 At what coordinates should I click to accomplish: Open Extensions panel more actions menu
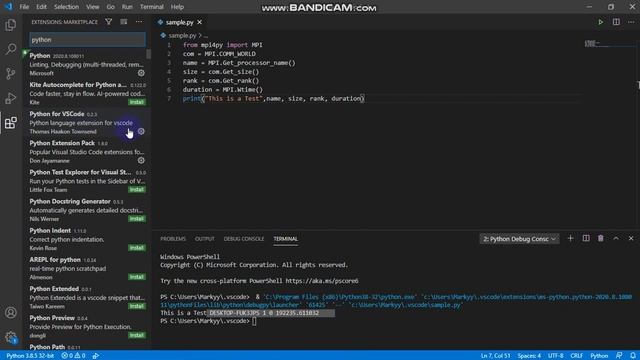click(139, 22)
